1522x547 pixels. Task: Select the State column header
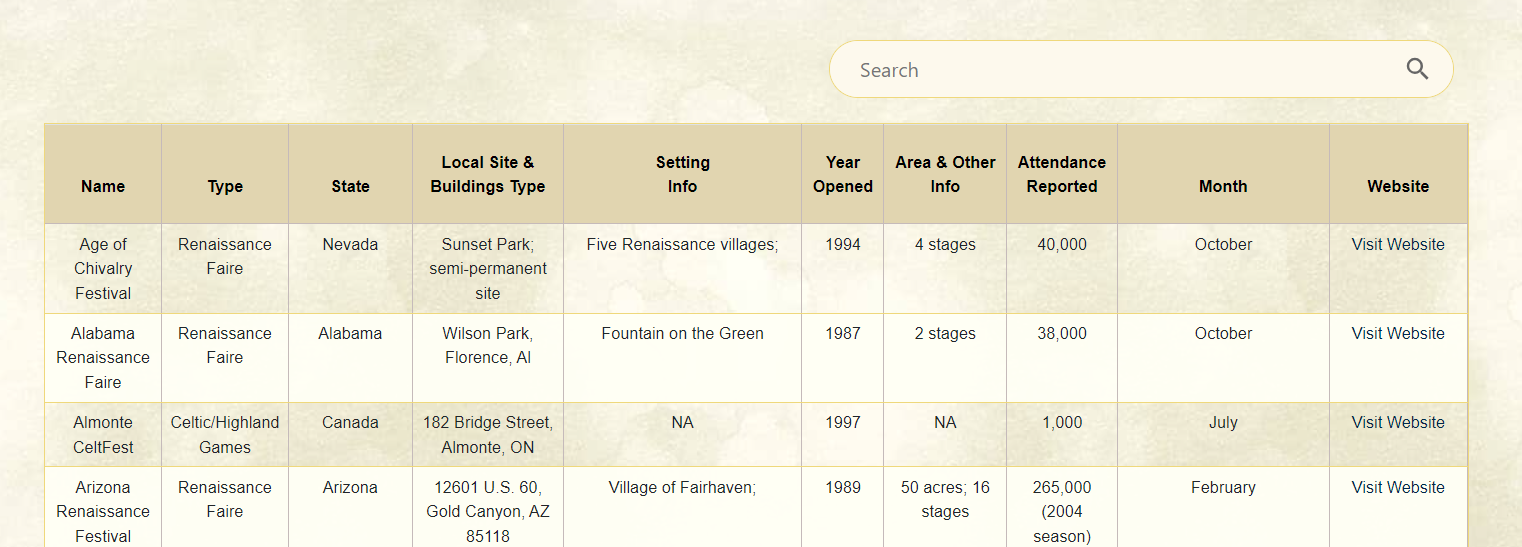point(350,186)
